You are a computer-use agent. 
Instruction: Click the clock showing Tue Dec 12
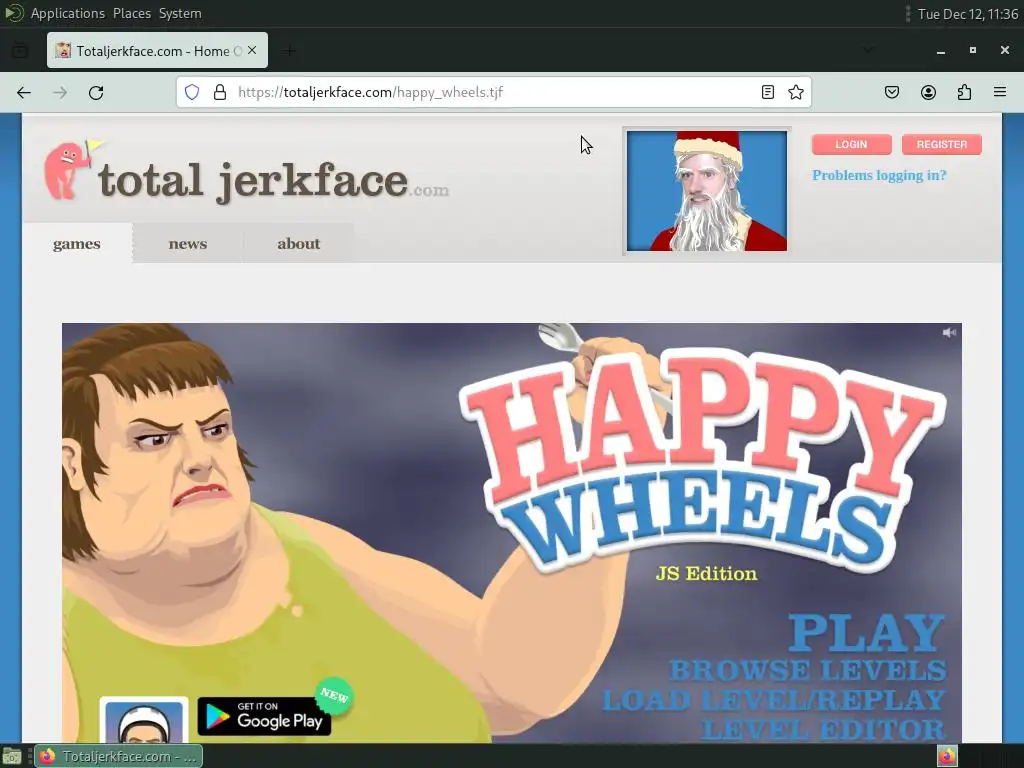968,14
